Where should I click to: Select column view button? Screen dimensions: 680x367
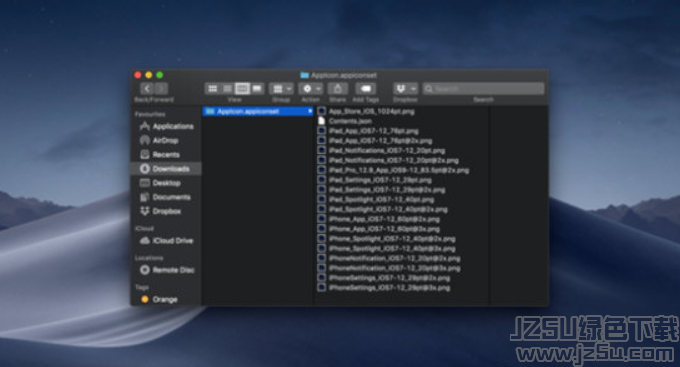click(242, 89)
